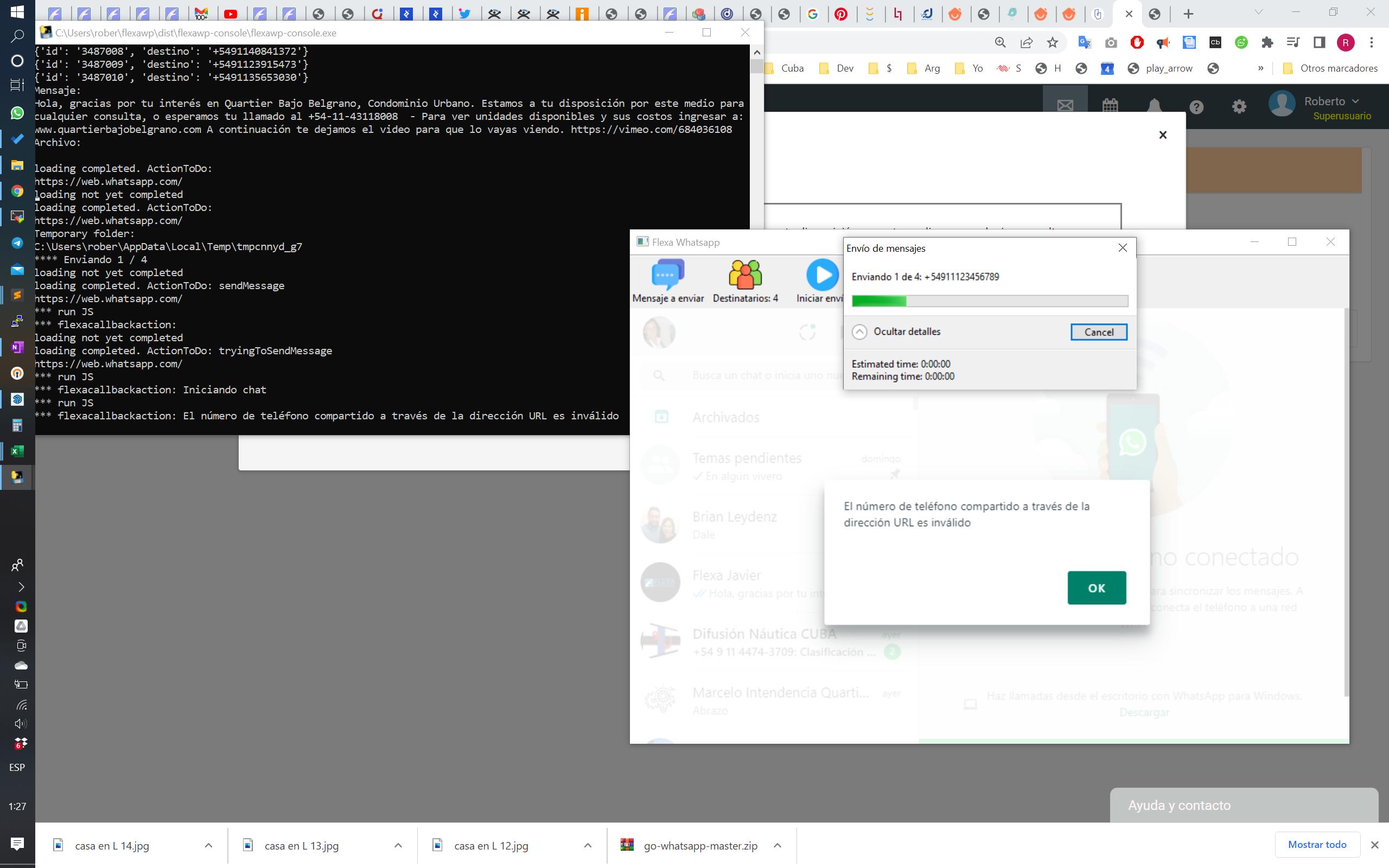Expand options for casa en L 12.jpg download
Image resolution: width=1389 pixels, height=868 pixels.
coord(587,845)
